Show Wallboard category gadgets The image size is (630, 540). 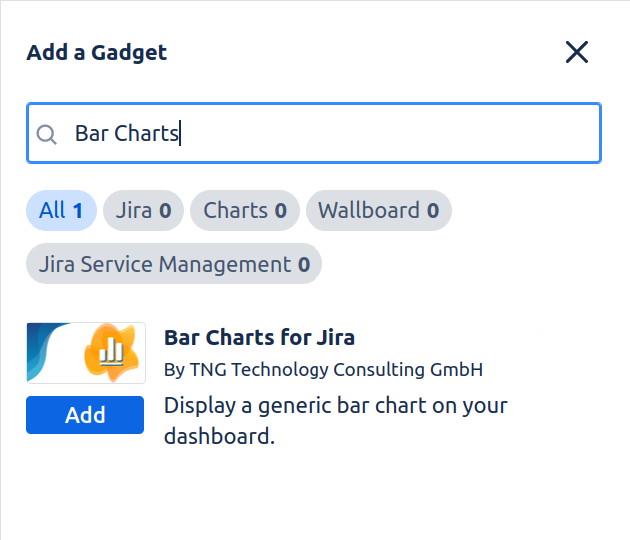[378, 211]
